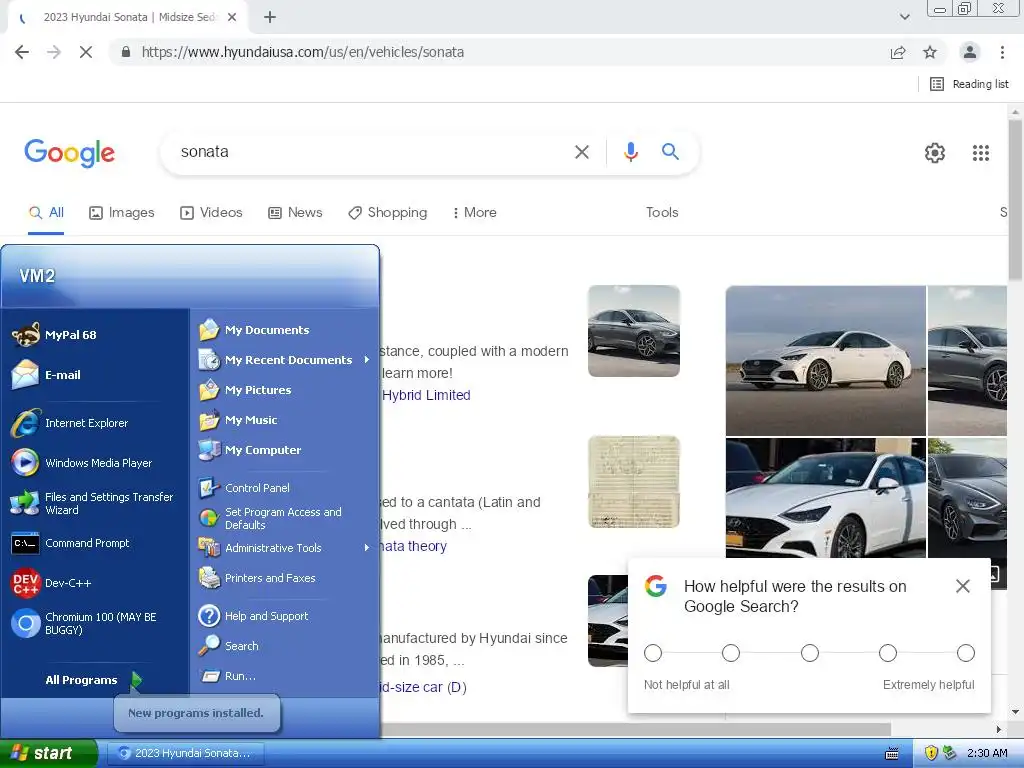
Task: Click the URL address bar
Action: 509,52
